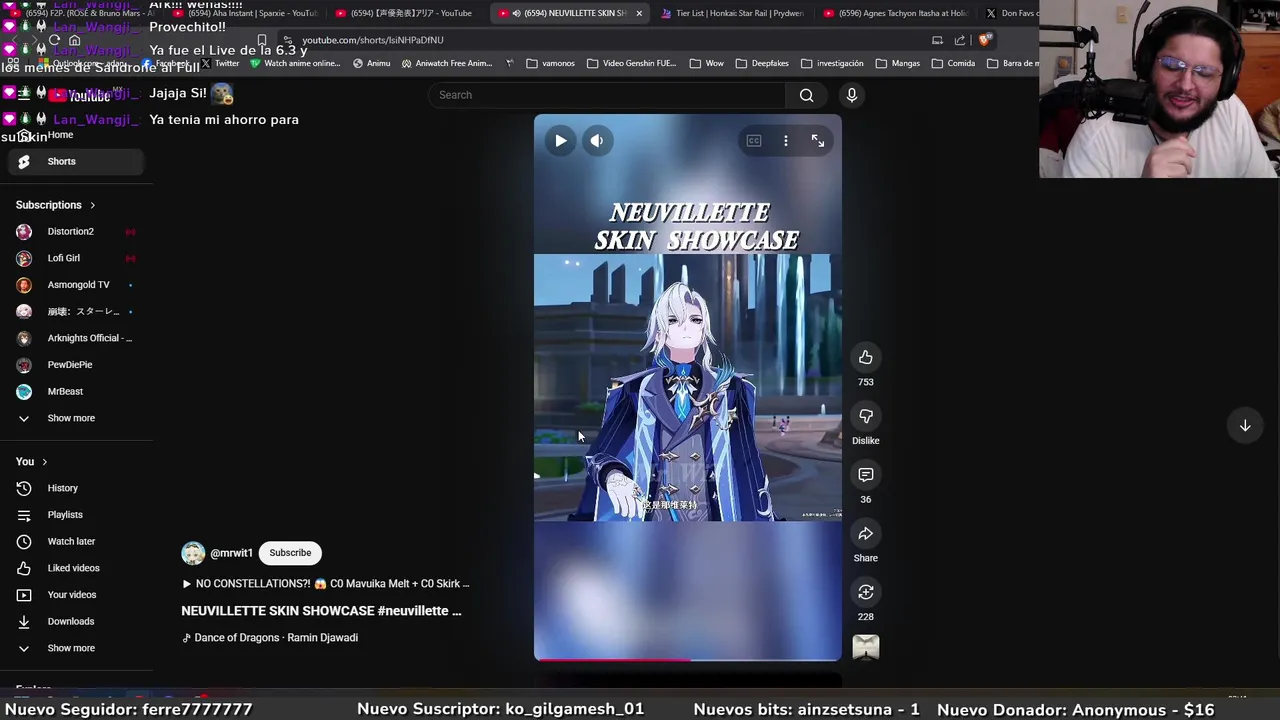Viewport: 1280px width, 720px height.
Task: Click the magnifier search button
Action: tap(806, 95)
